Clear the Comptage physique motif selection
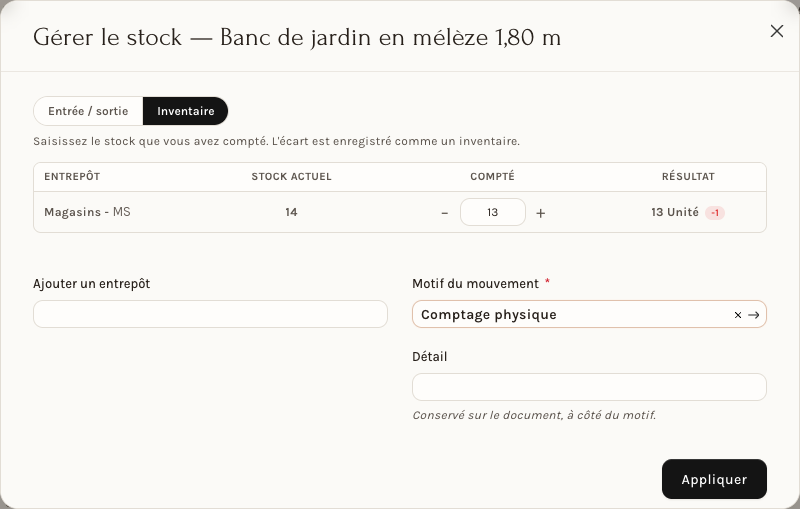Viewport: 800px width, 509px height. tap(738, 315)
